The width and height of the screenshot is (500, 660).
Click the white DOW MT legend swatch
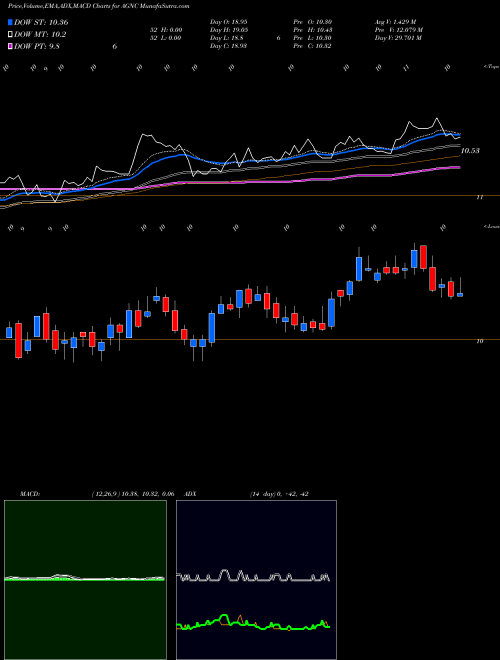(10, 35)
